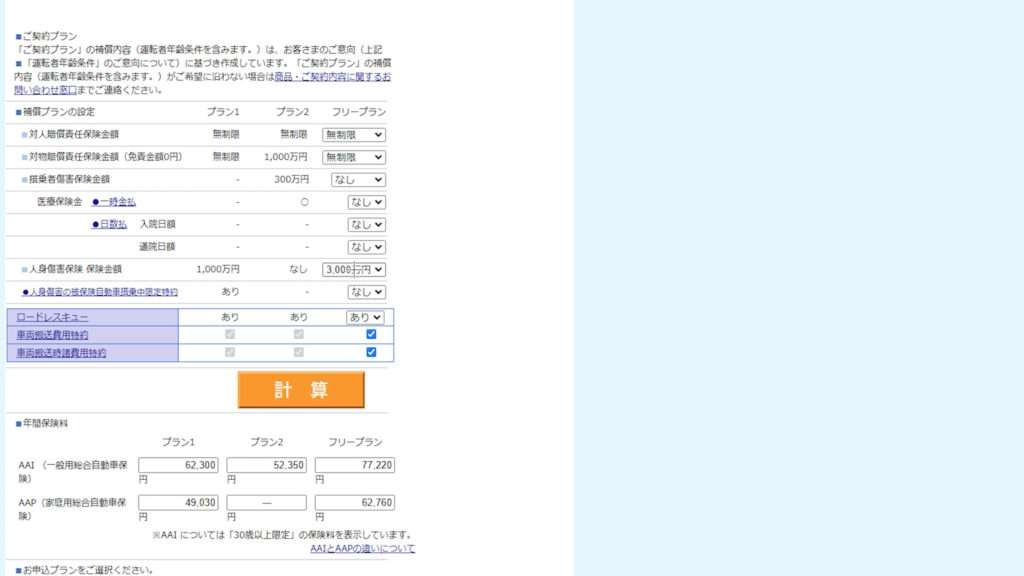1024x576 pixels.
Task: Click the 車両搬送費用特約 link
Action: (52, 335)
